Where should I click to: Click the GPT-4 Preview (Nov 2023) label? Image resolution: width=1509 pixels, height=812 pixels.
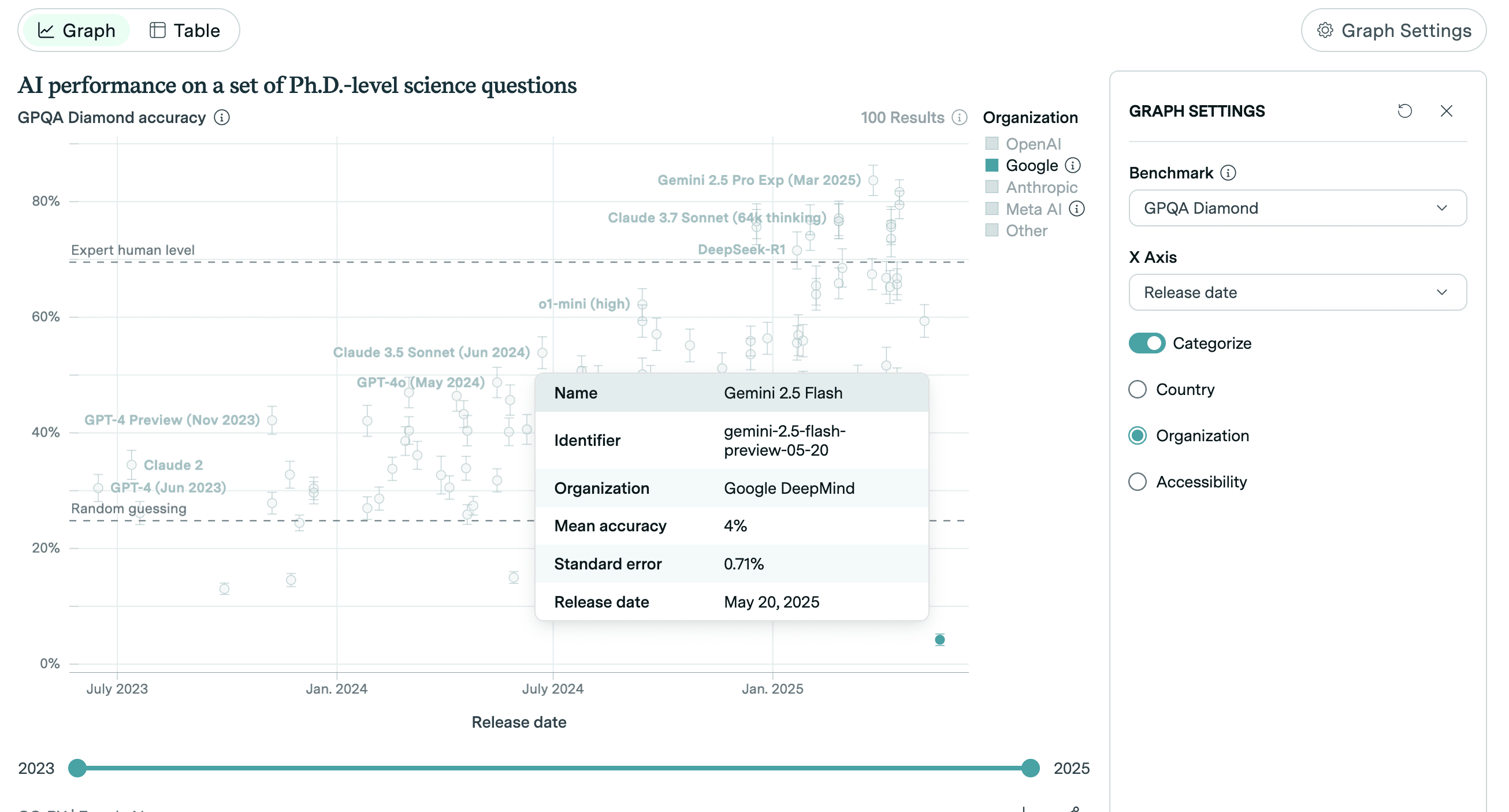click(172, 420)
